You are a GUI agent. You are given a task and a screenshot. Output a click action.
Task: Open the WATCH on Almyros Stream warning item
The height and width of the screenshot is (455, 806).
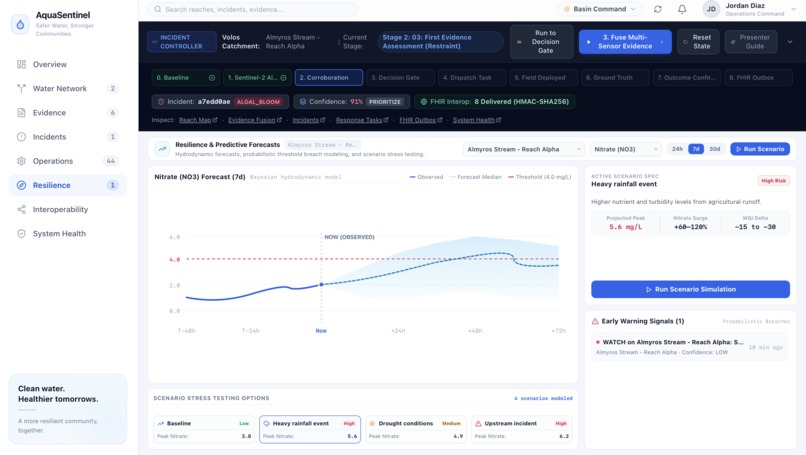(689, 347)
